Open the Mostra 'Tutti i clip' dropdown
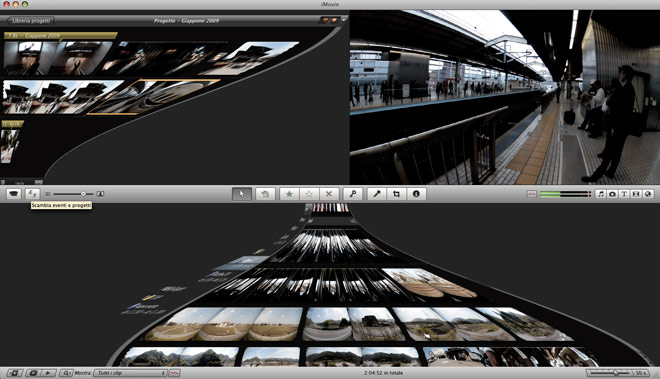 (x=130, y=373)
